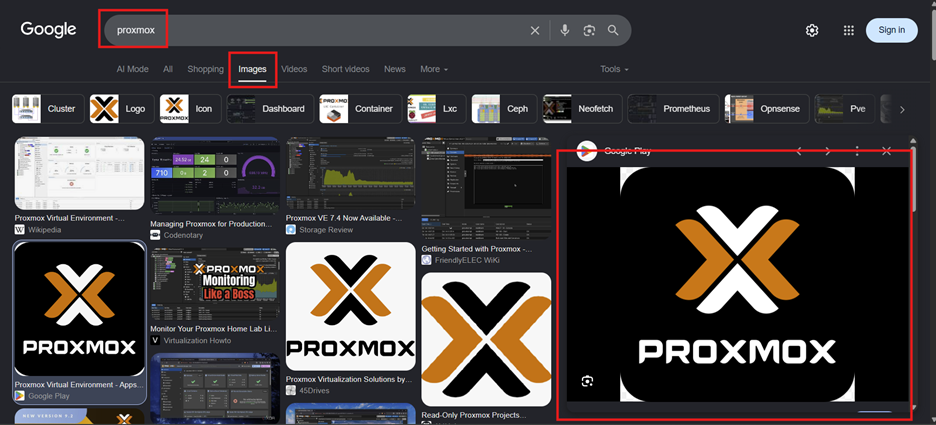Screen dimensions: 936x425
Task: Go to previous image in preview panel
Action: tap(799, 151)
